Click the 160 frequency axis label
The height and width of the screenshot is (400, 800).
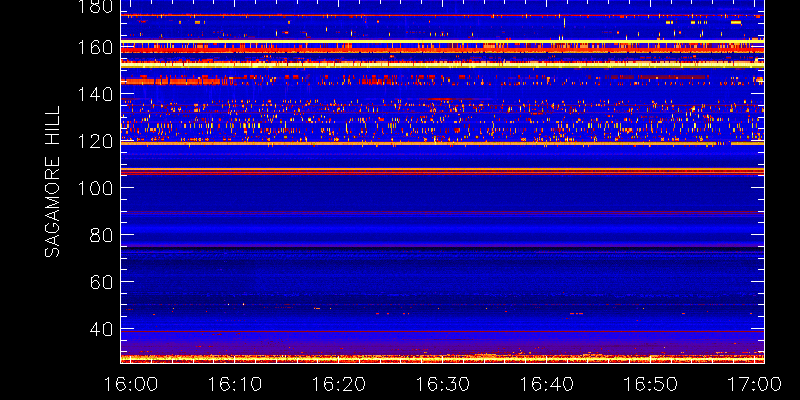(96, 47)
